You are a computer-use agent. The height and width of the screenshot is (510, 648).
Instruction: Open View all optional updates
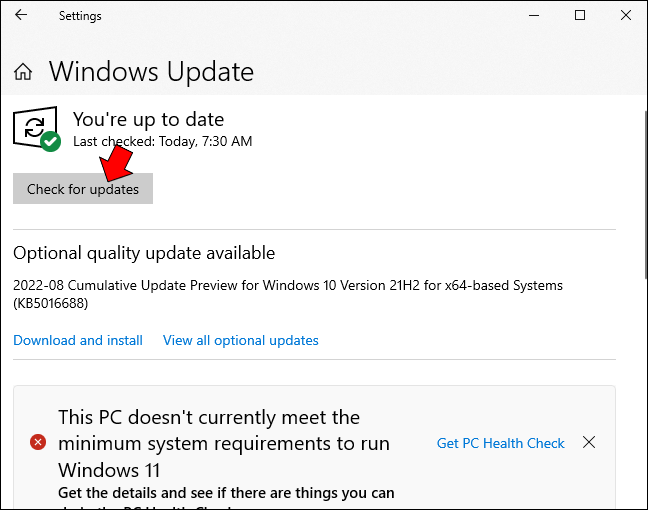tap(241, 340)
